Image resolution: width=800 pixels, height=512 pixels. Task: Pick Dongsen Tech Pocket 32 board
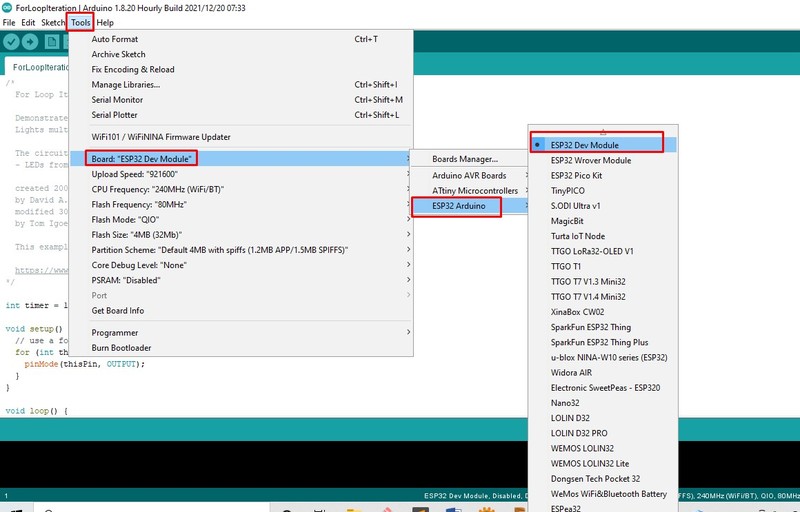603,479
